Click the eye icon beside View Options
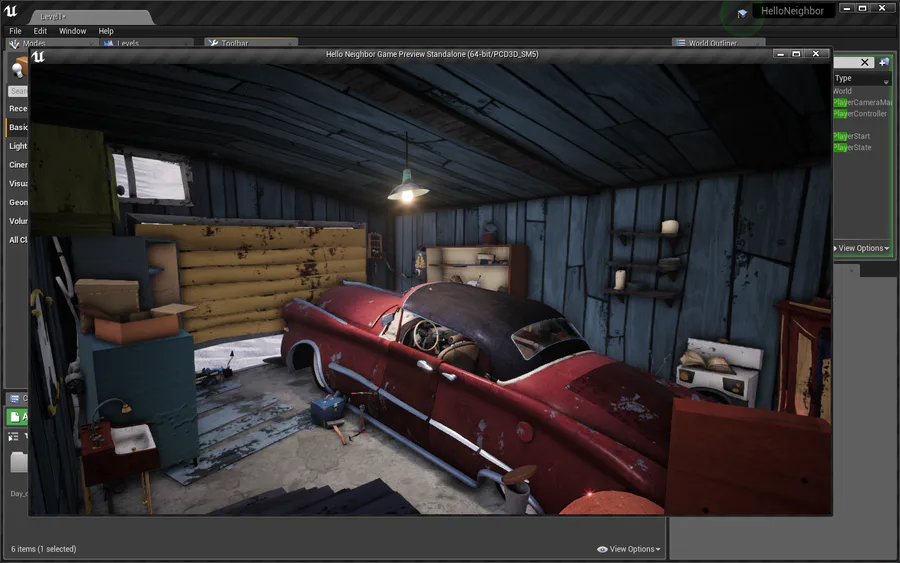Image resolution: width=900 pixels, height=563 pixels. tap(602, 549)
